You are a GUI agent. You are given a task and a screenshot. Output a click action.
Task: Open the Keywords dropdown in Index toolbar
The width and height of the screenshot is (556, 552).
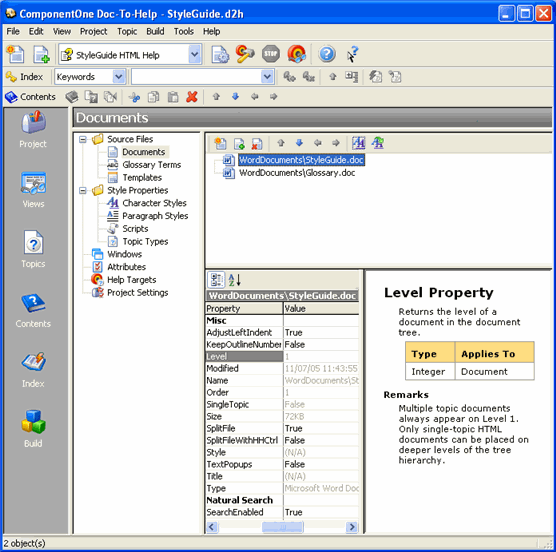(119, 77)
